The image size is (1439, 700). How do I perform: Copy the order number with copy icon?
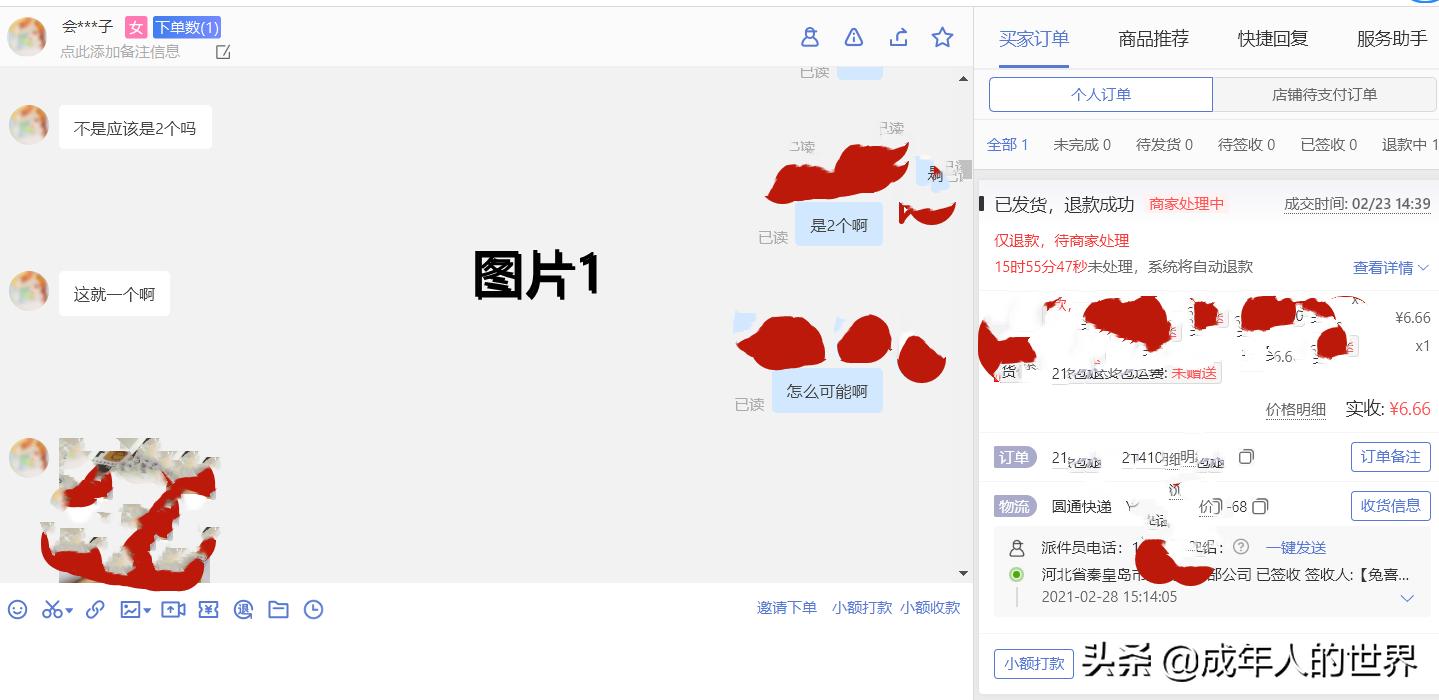(x=1246, y=457)
